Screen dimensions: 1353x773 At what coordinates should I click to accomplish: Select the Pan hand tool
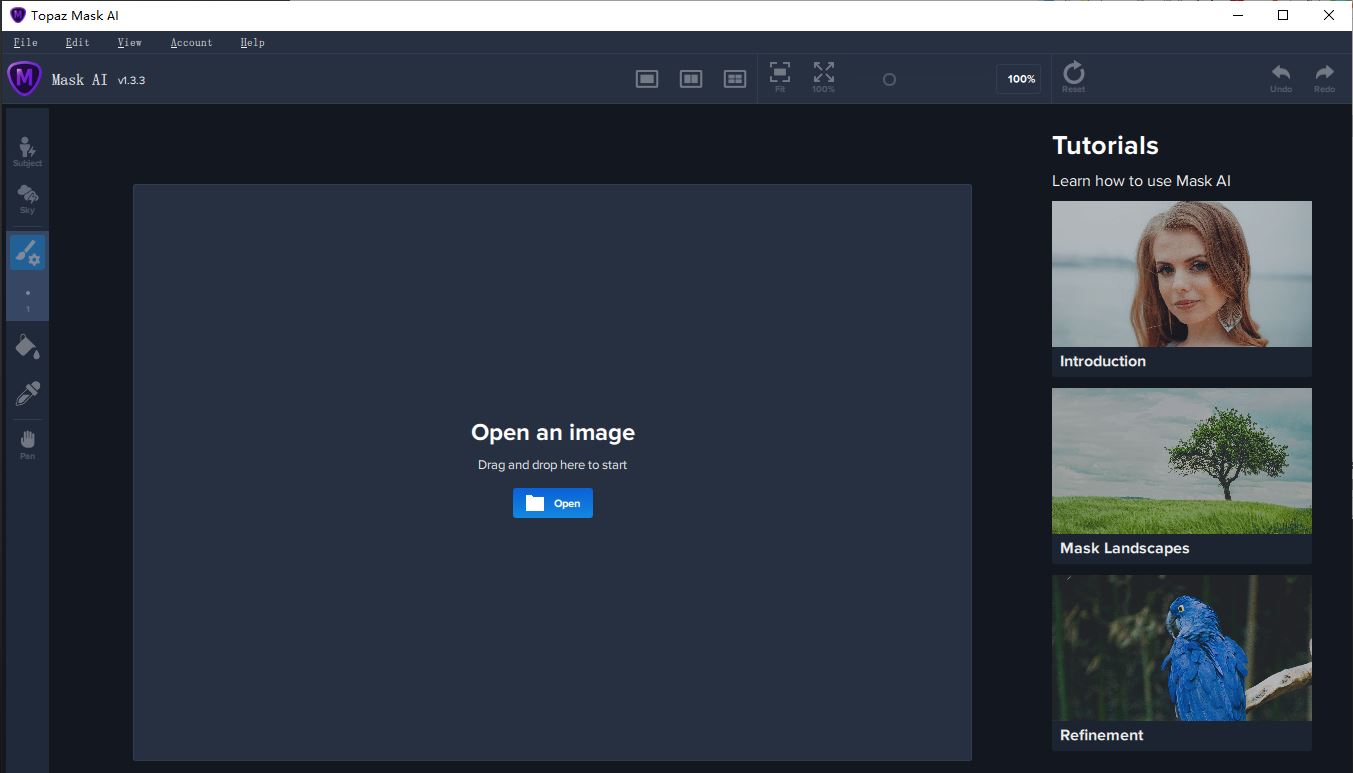point(27,444)
